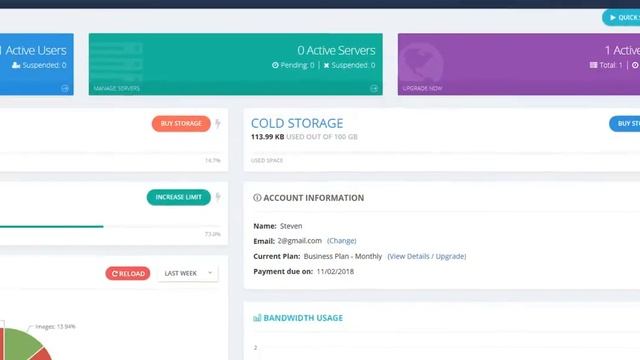
Task: Click arrow icon on Active Servers card
Action: pyautogui.click(x=374, y=88)
